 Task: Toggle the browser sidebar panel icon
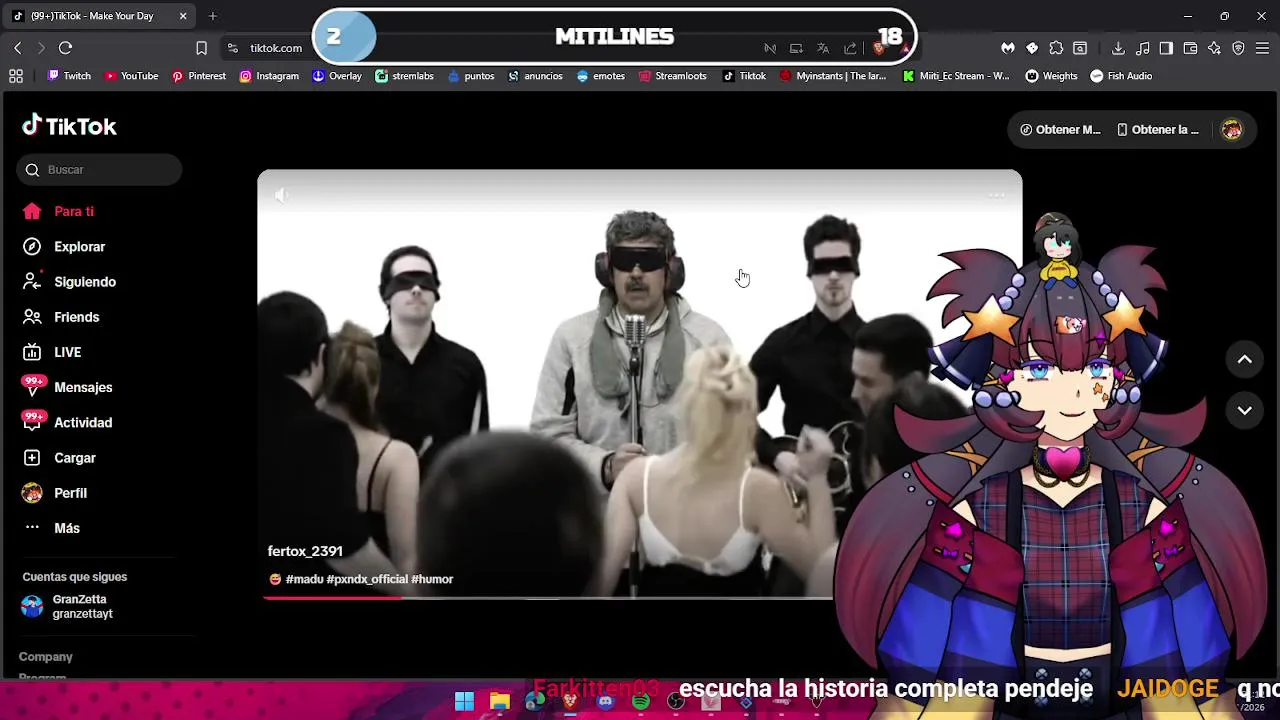click(x=1166, y=48)
